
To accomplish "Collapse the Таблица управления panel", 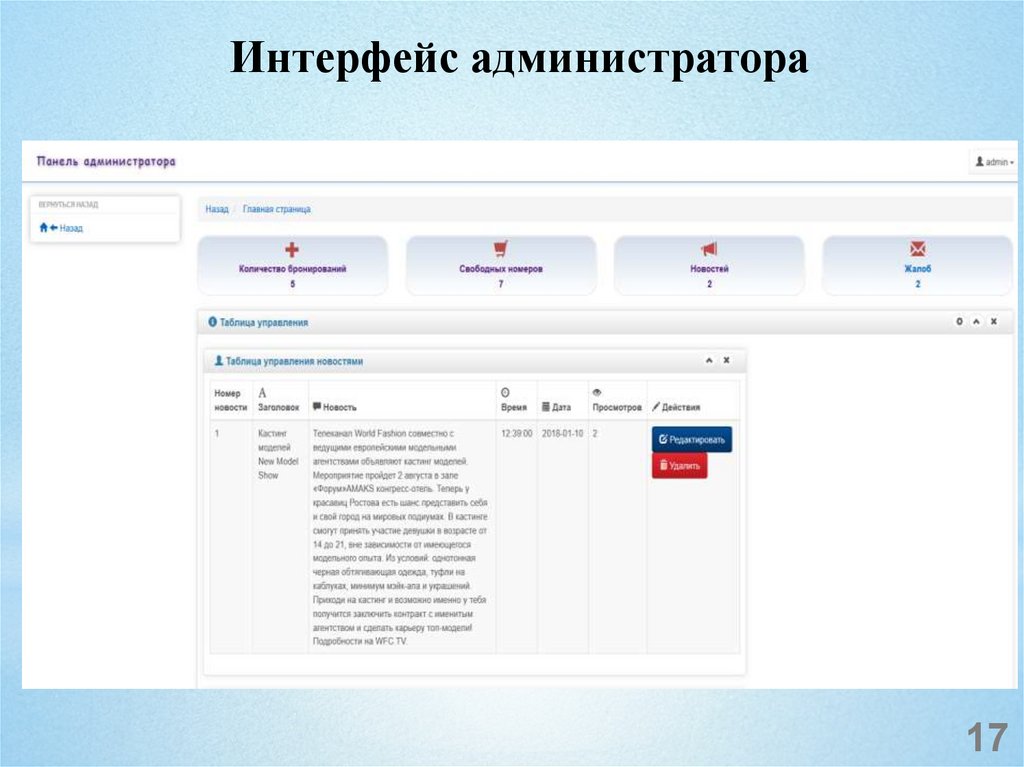I will point(976,321).
